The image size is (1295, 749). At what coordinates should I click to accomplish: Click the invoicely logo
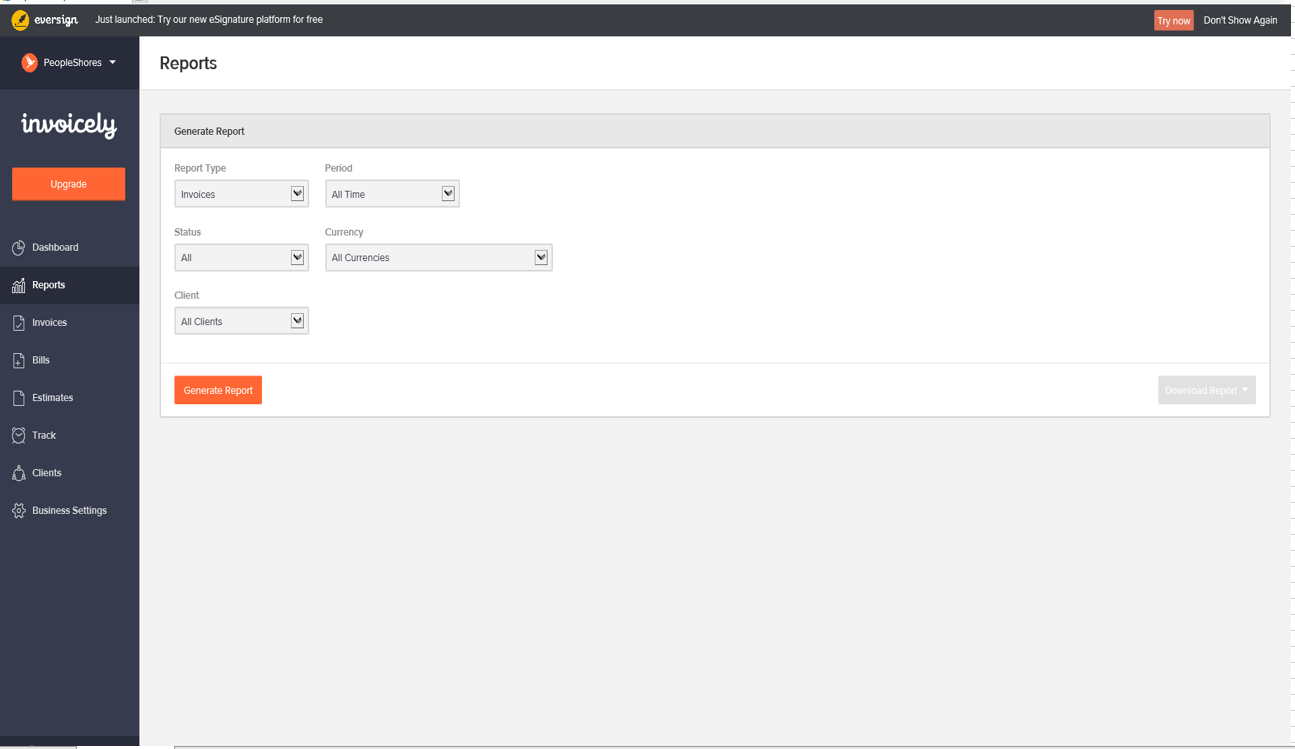(69, 125)
